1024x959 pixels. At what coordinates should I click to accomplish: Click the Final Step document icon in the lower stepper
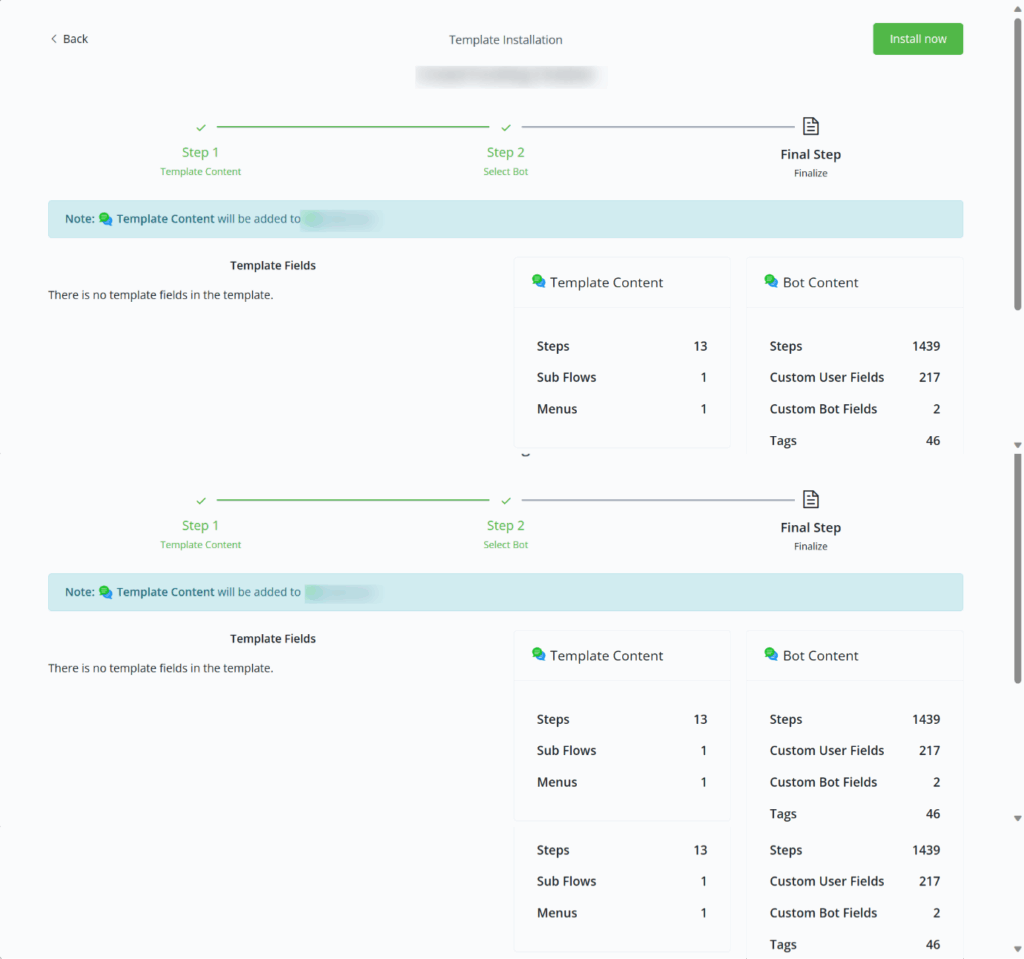coord(811,499)
